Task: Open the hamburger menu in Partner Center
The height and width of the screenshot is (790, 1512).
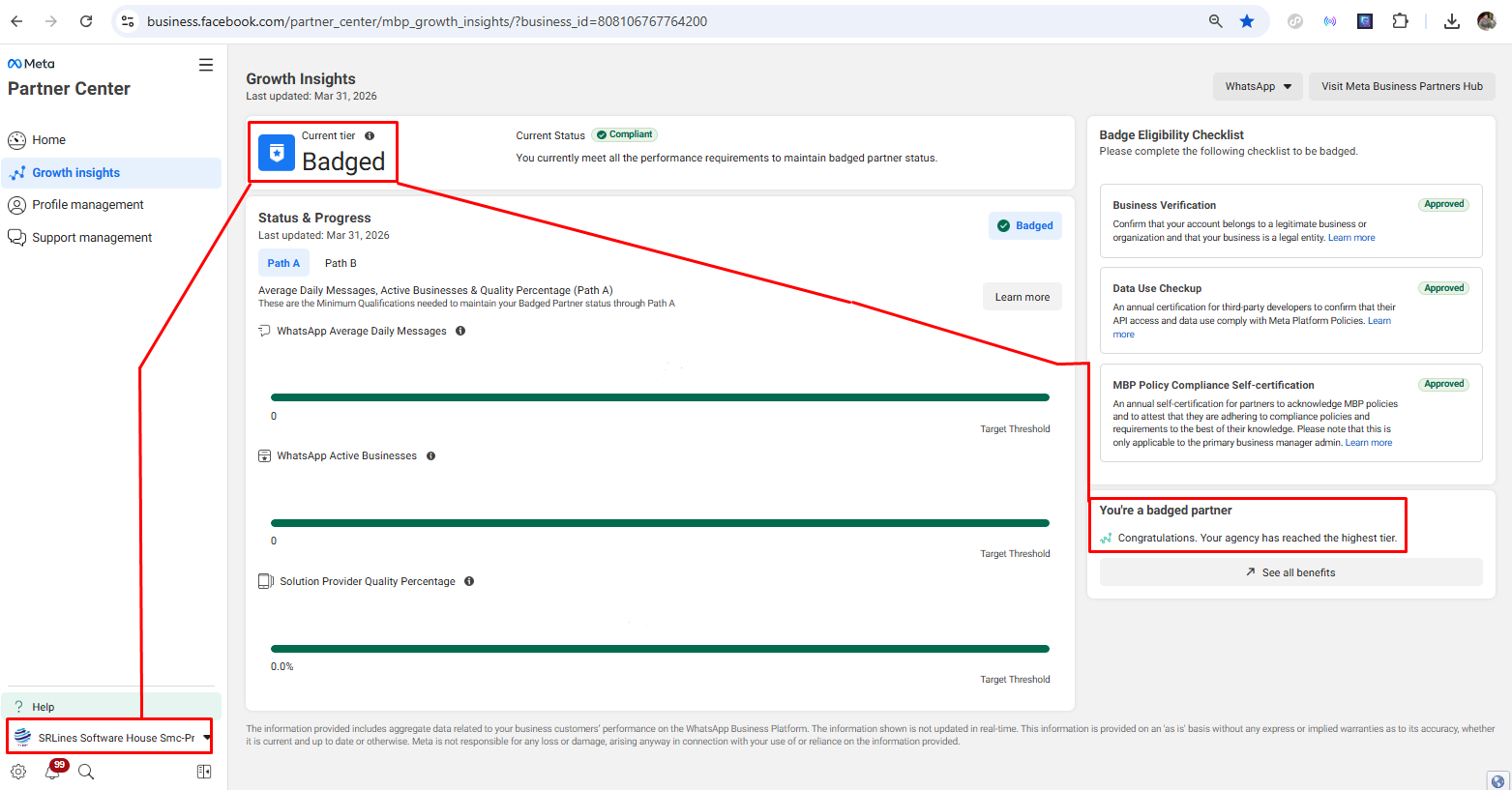Action: 205,65
